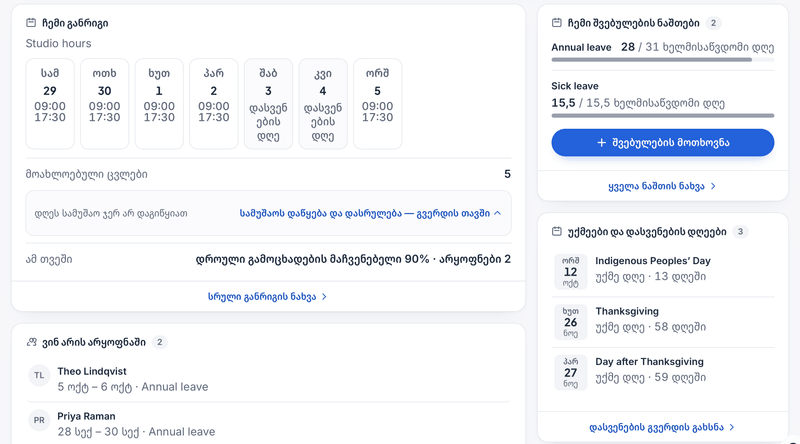
Task: Click 15,5 / 15,5 ხელმისაწვდომი დღე text
Action: (638, 103)
